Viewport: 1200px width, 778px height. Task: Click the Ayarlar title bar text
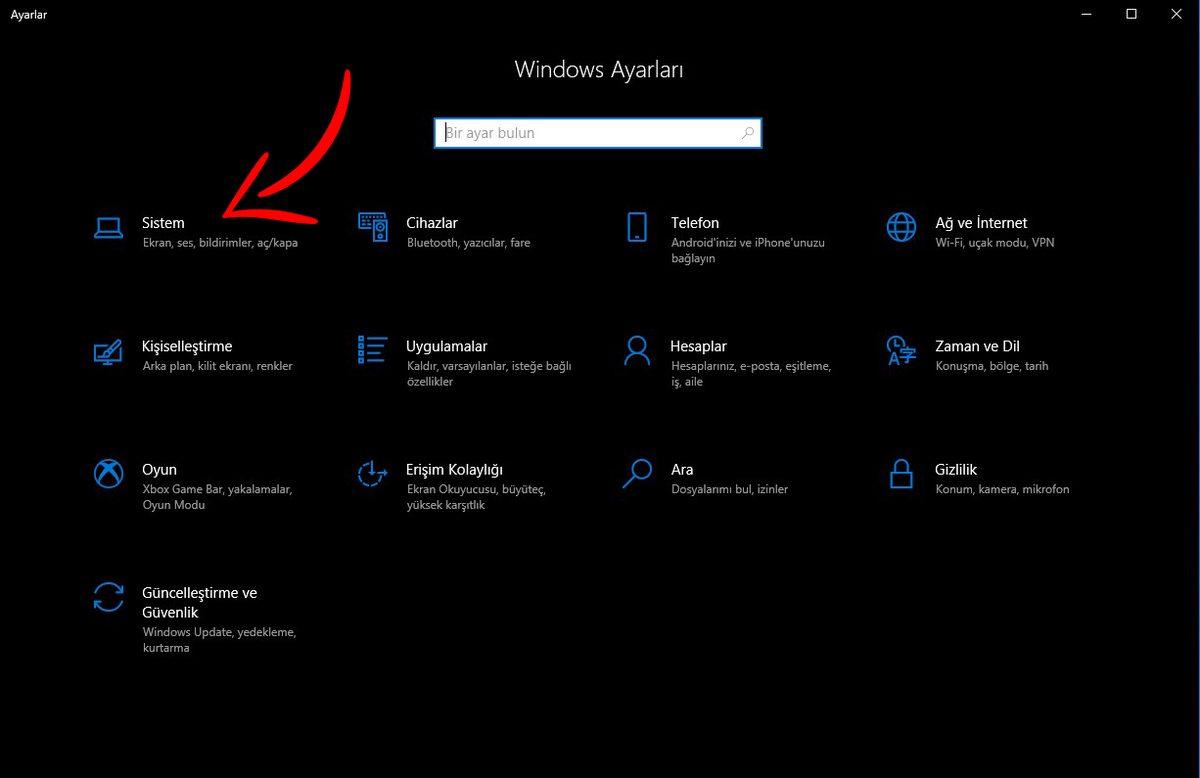[28, 14]
